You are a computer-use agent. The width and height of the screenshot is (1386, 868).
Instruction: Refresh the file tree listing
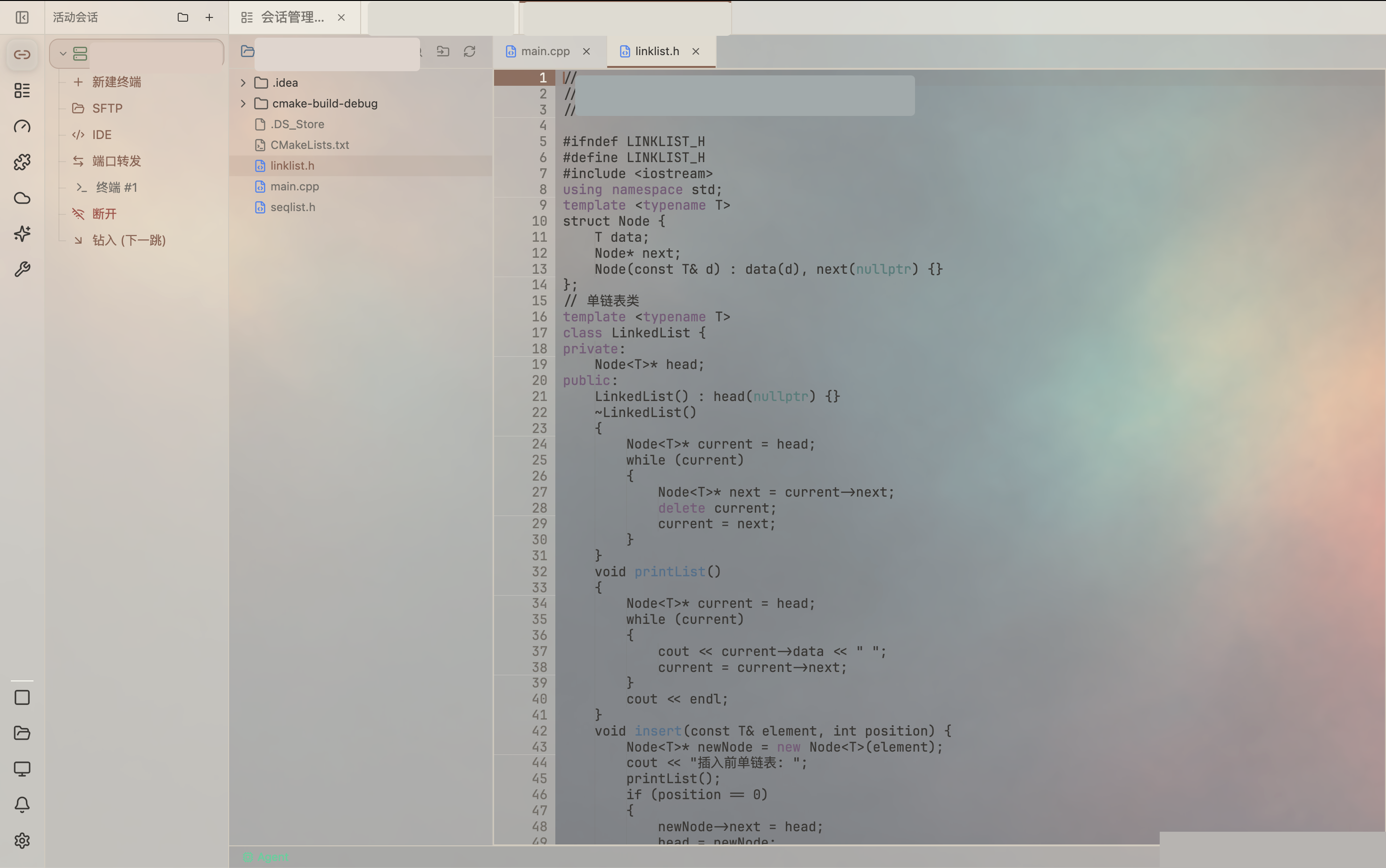click(470, 51)
